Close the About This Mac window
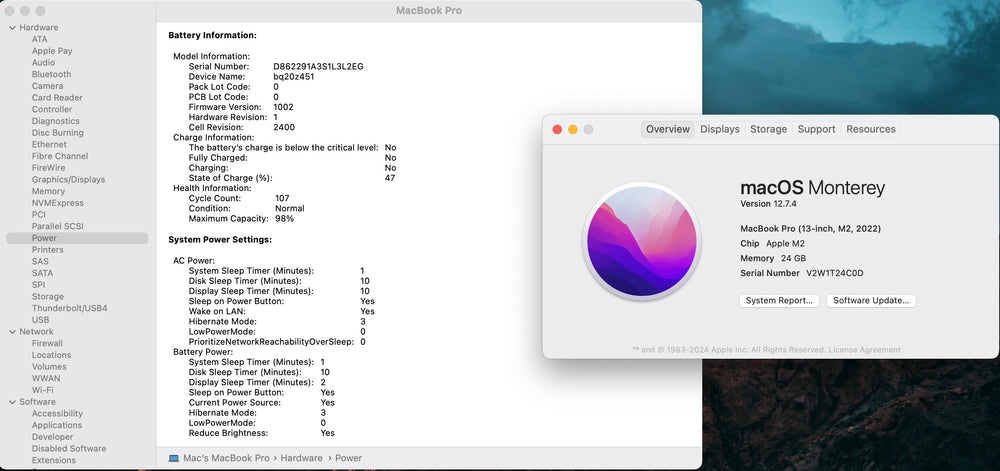The image size is (1000, 471). [x=557, y=129]
